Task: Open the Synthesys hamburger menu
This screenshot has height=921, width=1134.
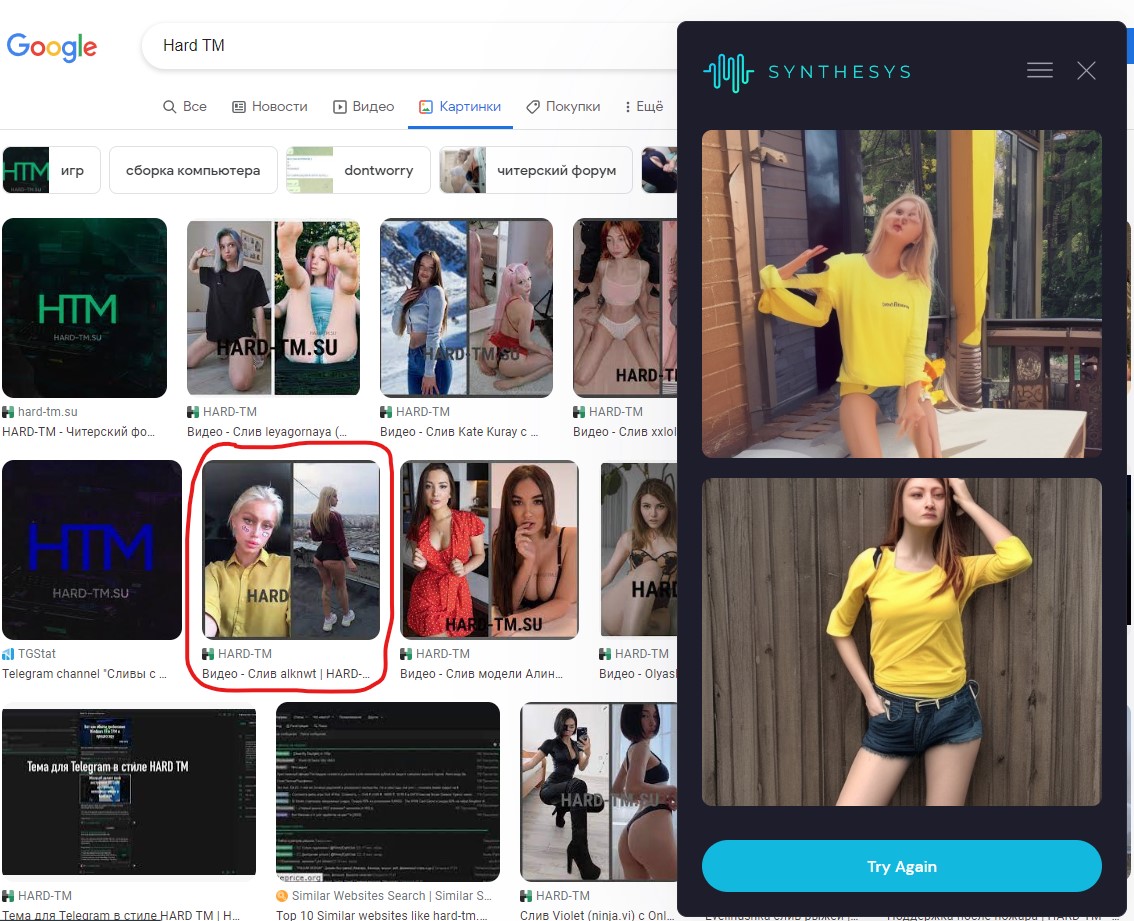Action: (x=1039, y=70)
